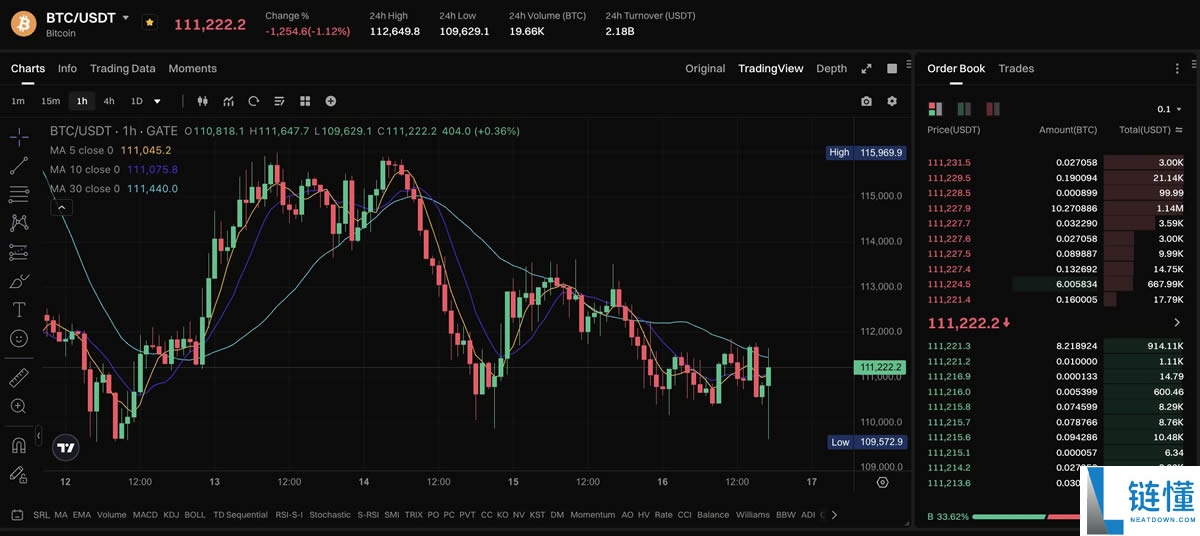Switch to Original chart view
Viewport: 1200px width, 536px height.
click(705, 69)
